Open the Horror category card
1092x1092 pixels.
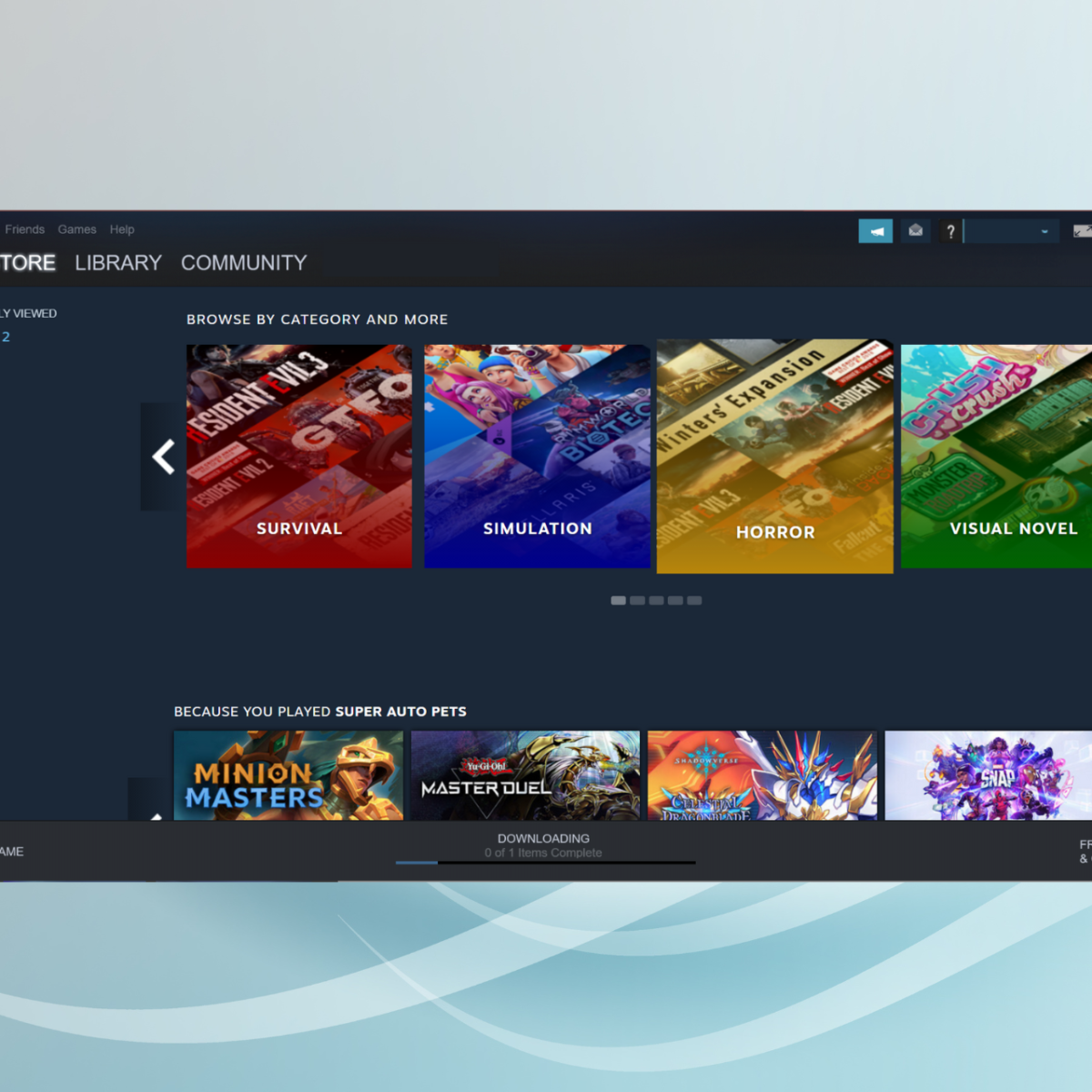click(775, 457)
